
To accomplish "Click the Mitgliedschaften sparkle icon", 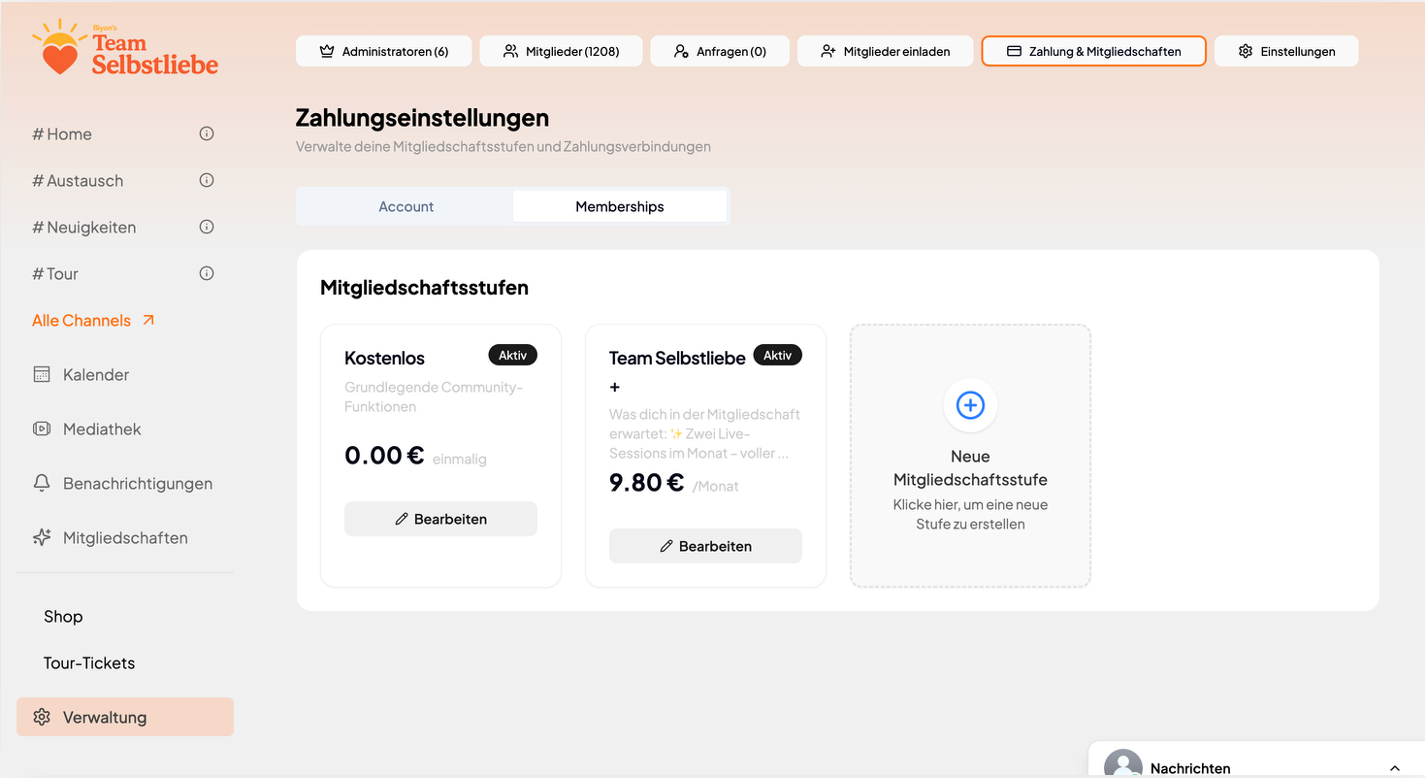I will [x=41, y=537].
